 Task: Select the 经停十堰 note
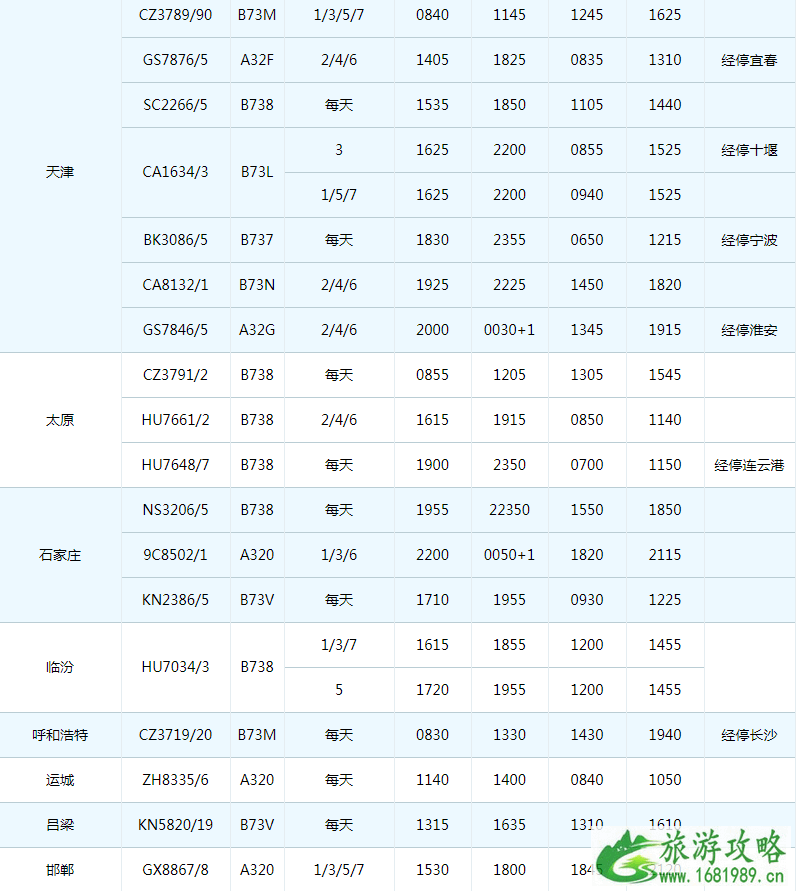[x=749, y=150]
